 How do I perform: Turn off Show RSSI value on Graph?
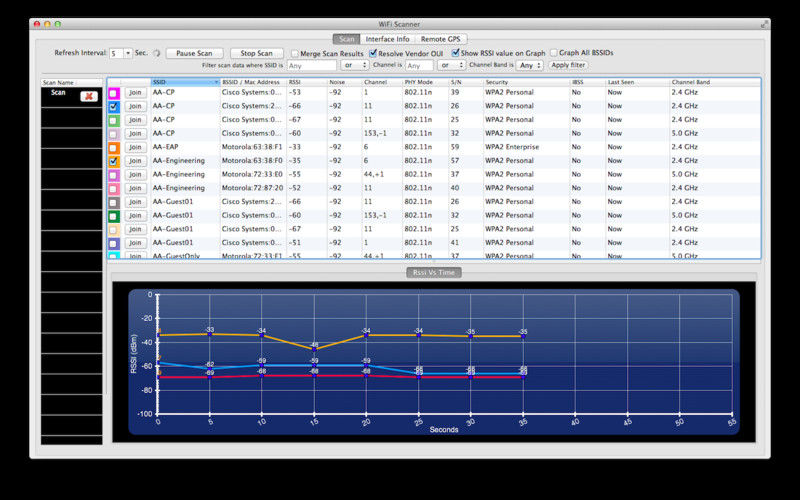pos(456,53)
